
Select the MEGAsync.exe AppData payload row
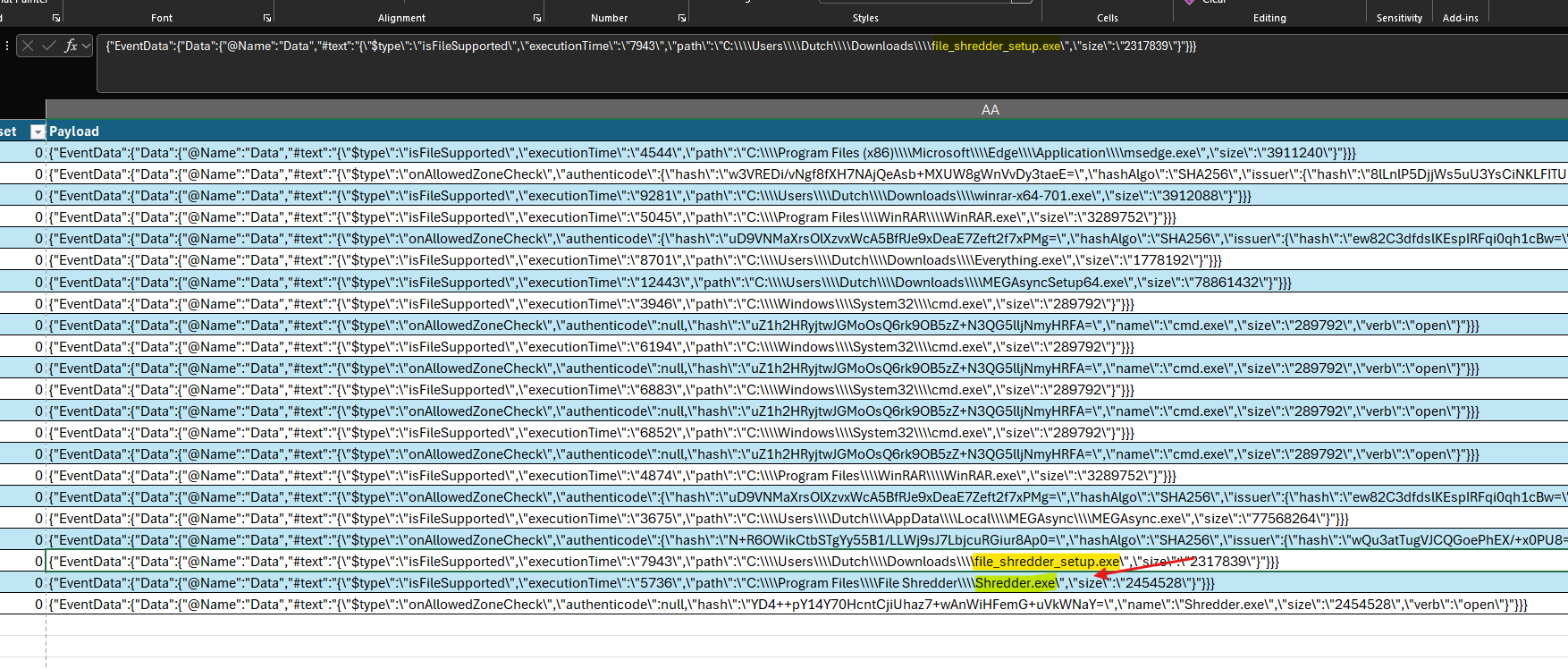click(x=807, y=519)
